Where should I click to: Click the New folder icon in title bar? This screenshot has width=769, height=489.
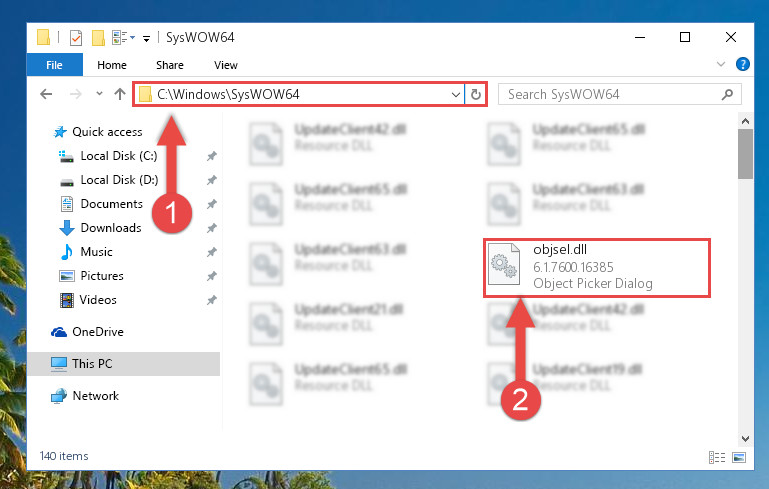(x=98, y=38)
